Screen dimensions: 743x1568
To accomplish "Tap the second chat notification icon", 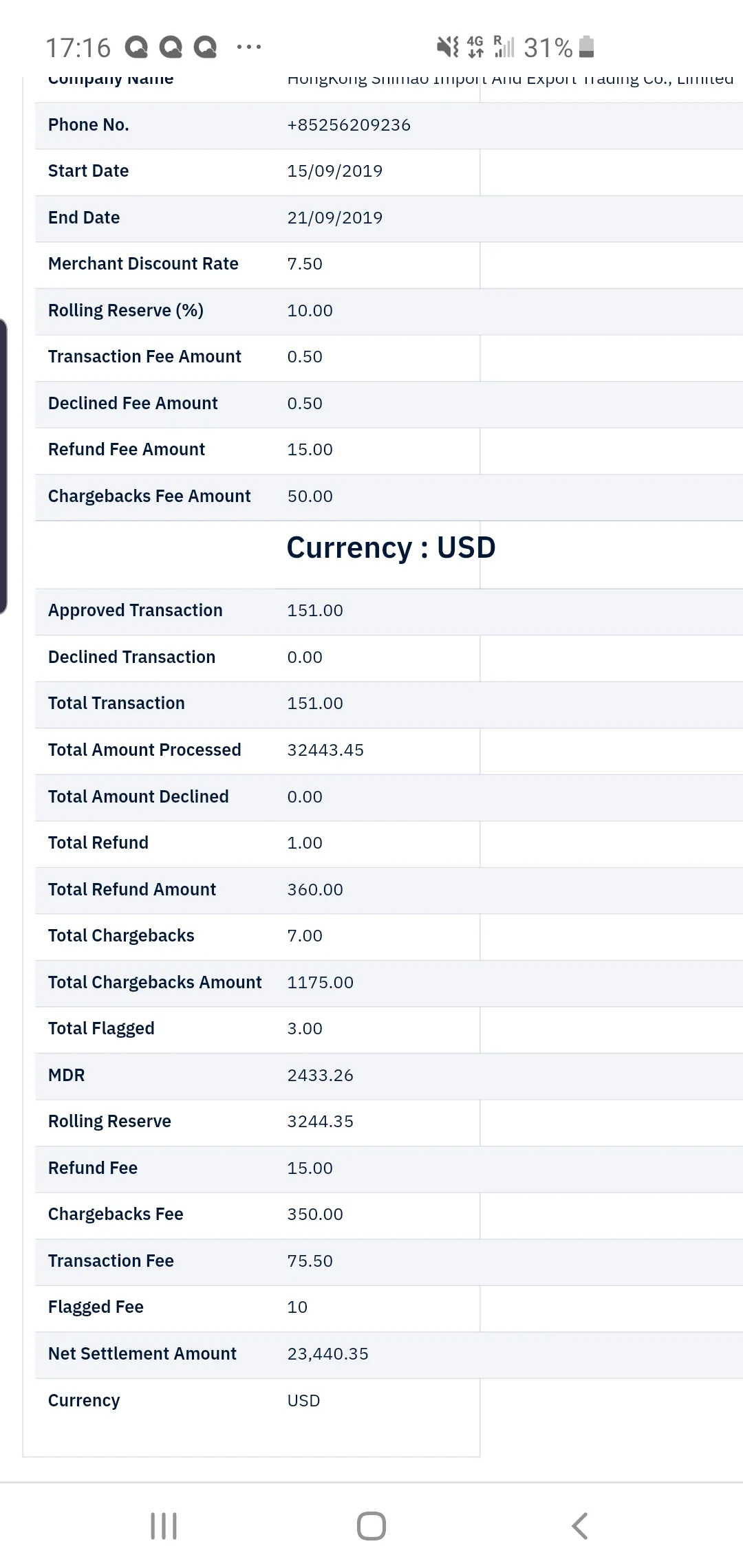I will pos(171,47).
